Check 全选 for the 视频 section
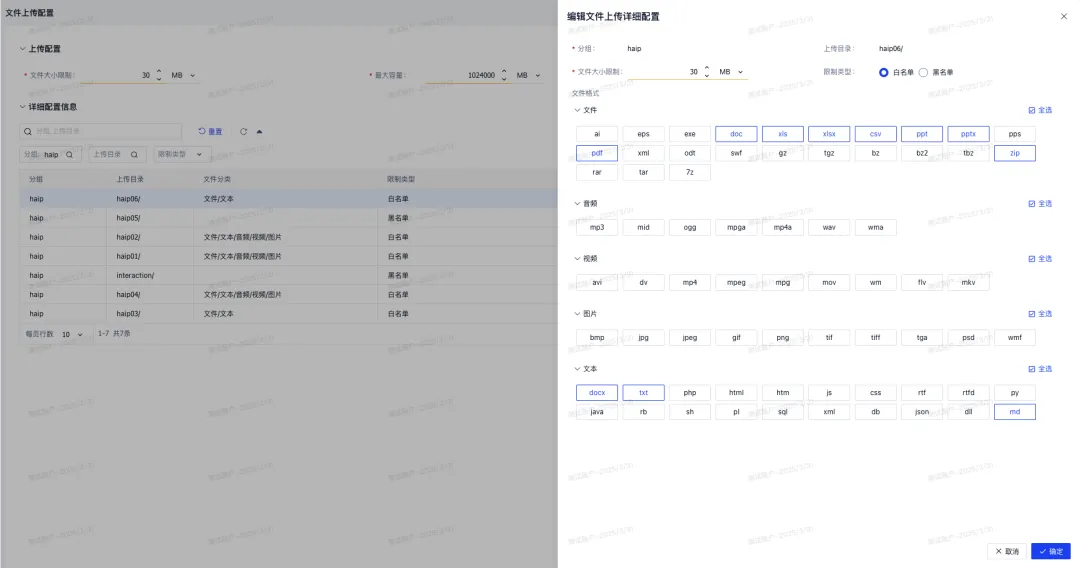 1040,259
